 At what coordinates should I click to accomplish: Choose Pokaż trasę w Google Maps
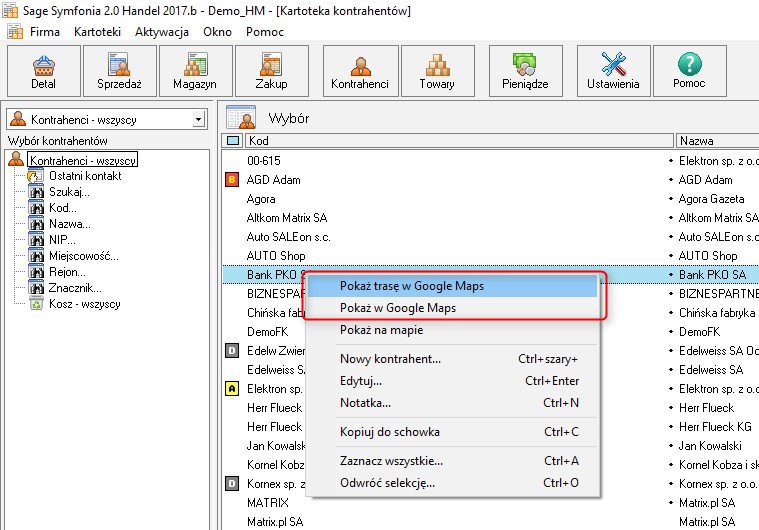453,286
